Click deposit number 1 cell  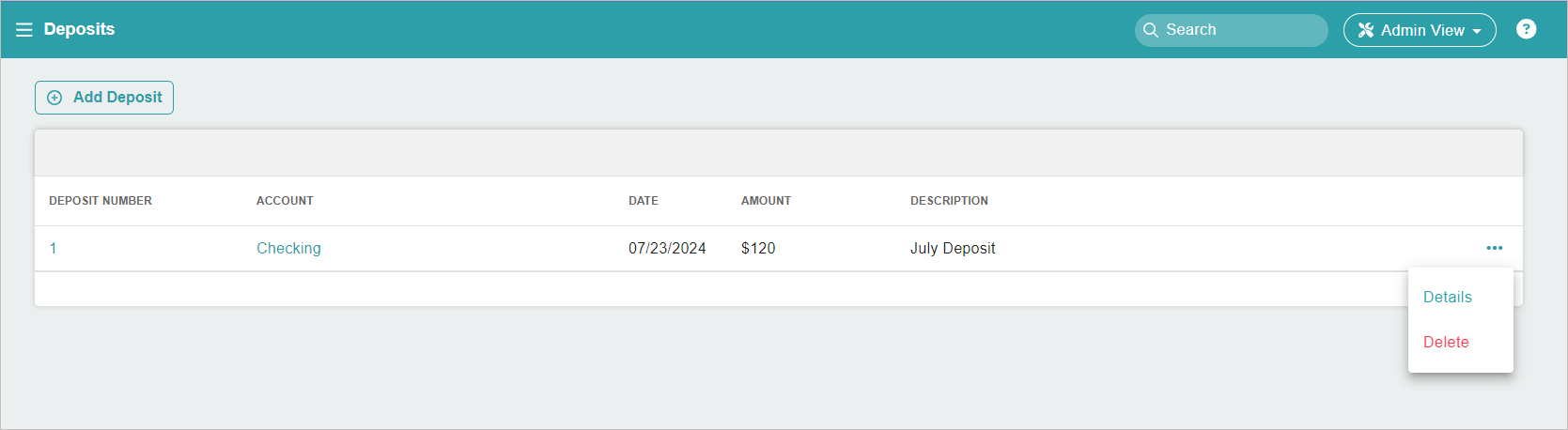54,248
